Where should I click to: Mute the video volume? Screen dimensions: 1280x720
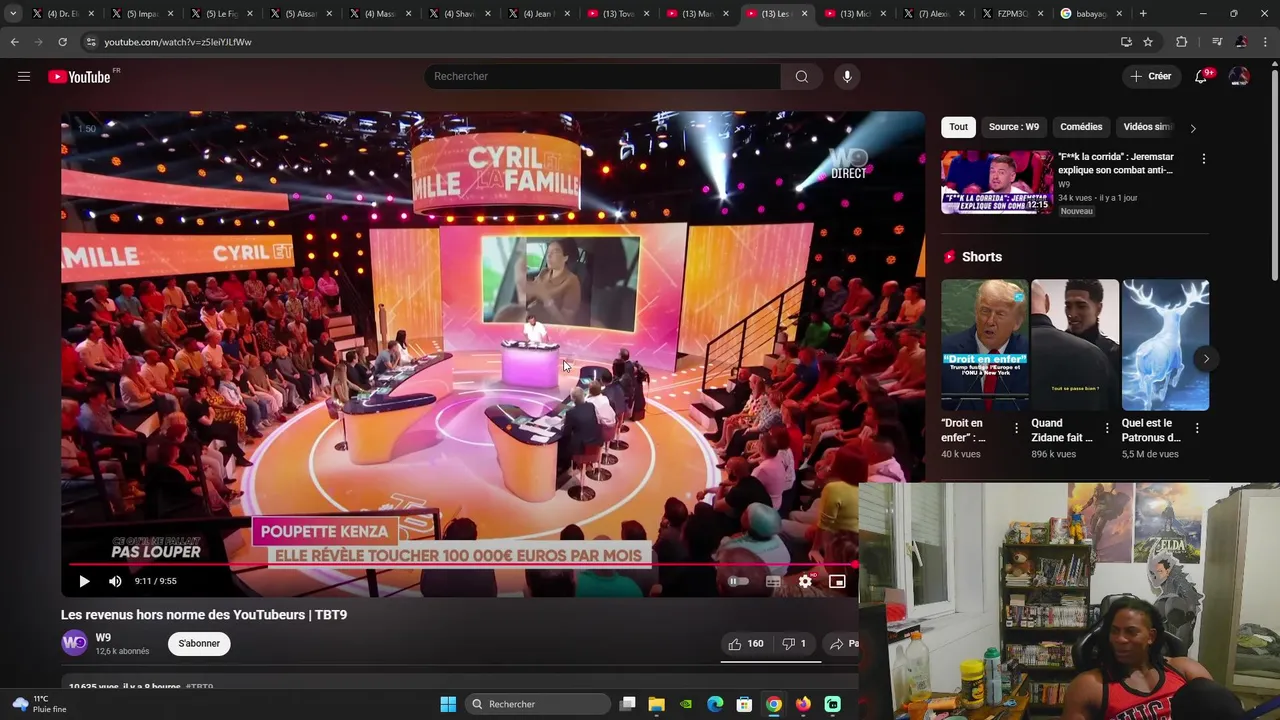[x=115, y=581]
